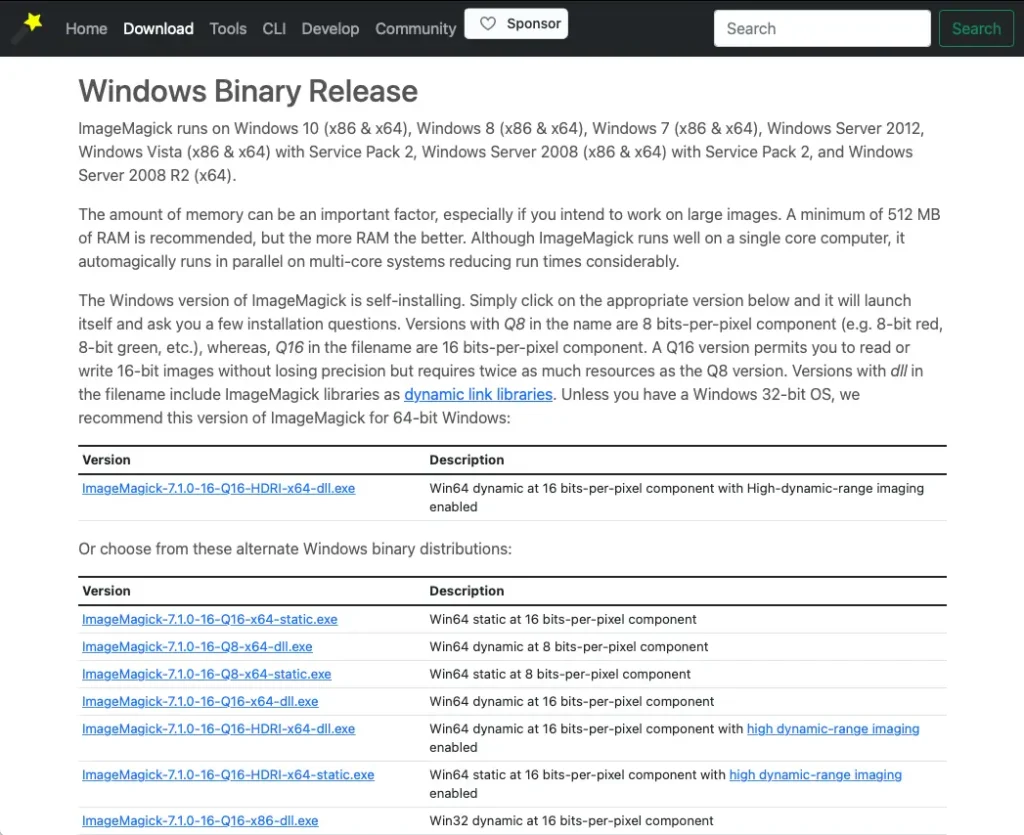Click the Version header of the first table
The width and height of the screenshot is (1024, 835).
(x=106, y=460)
